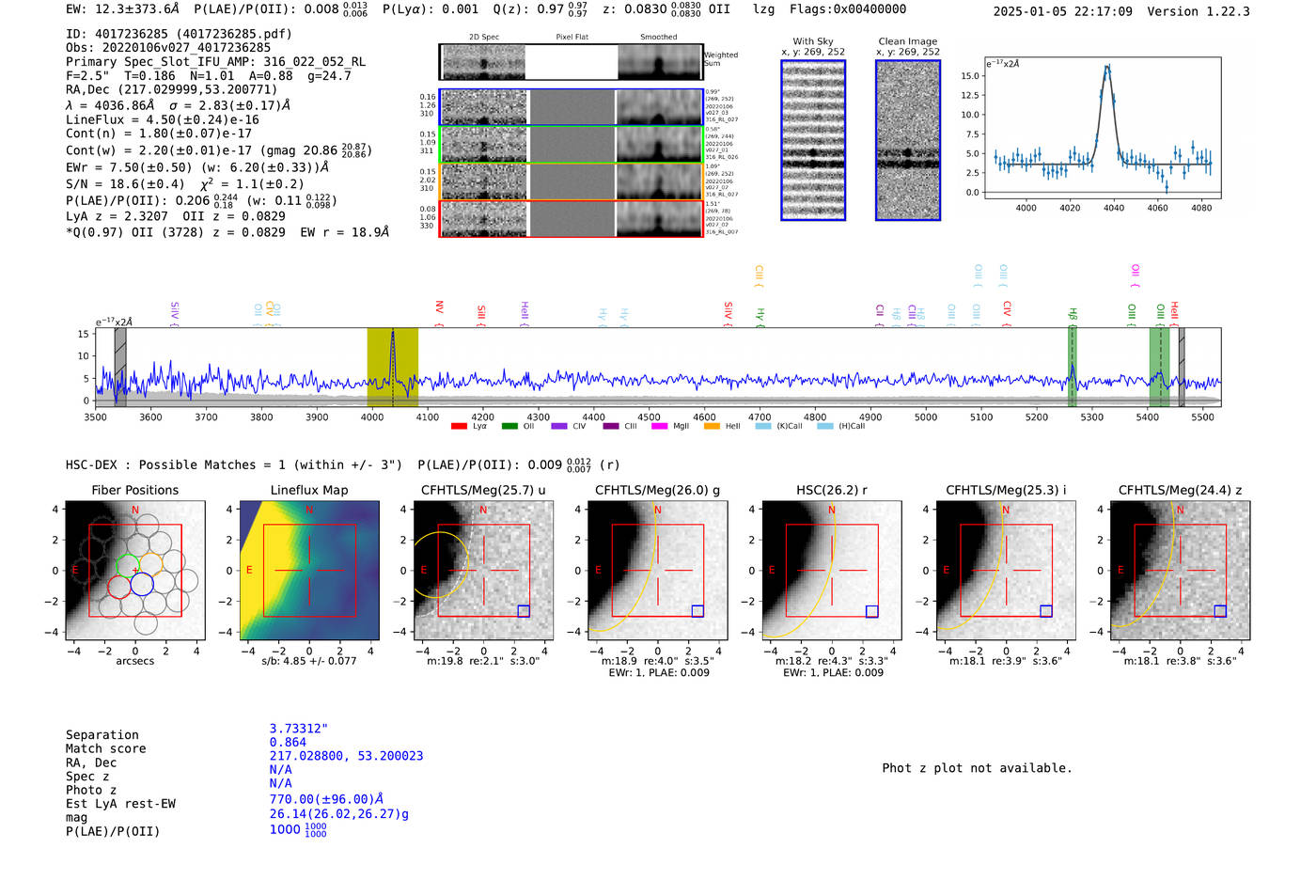Click the red Lyα legend swatch
Screen dimensions: 1316x896
459,426
